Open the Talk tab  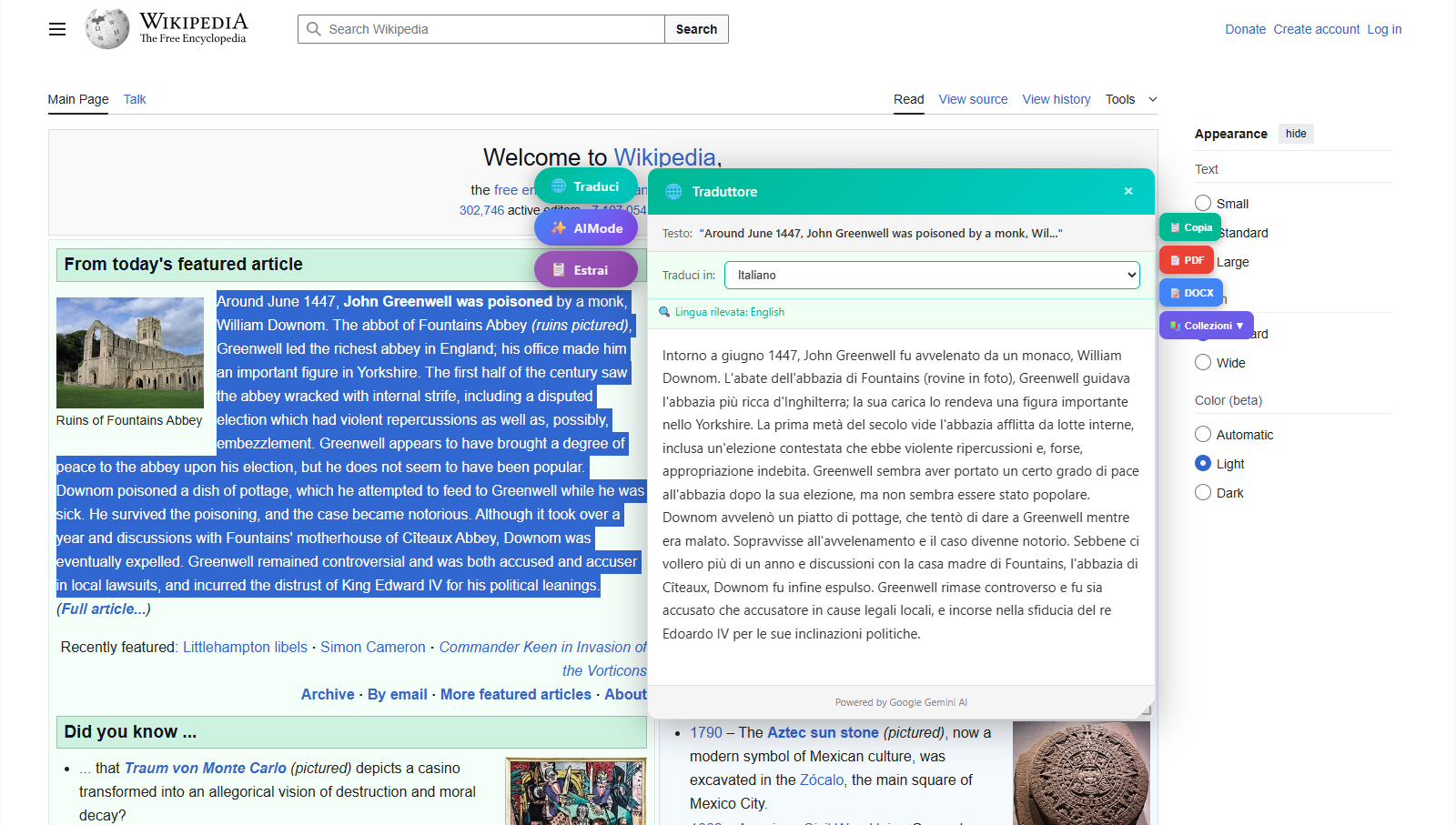tap(134, 99)
